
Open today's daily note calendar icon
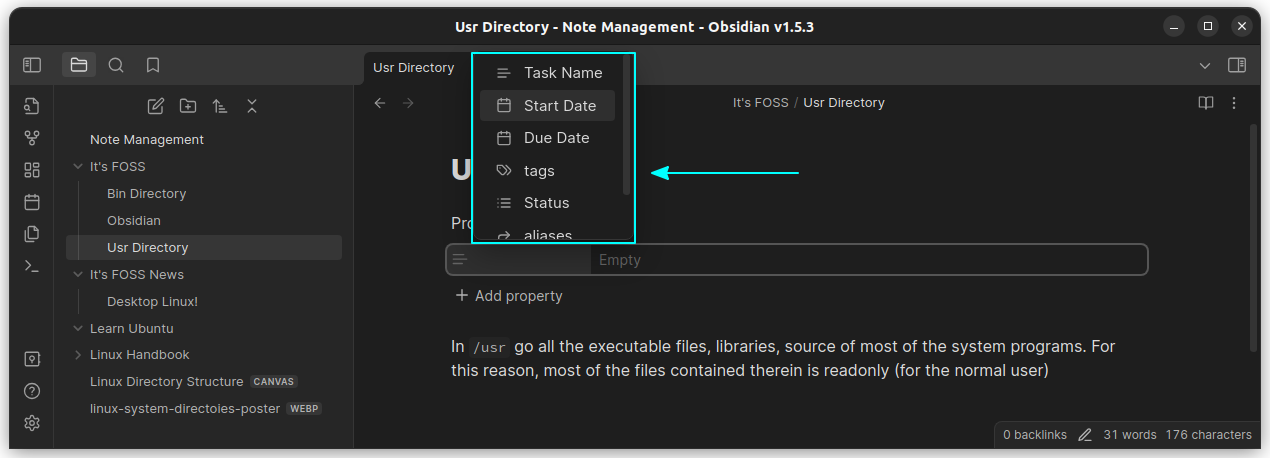[32, 202]
